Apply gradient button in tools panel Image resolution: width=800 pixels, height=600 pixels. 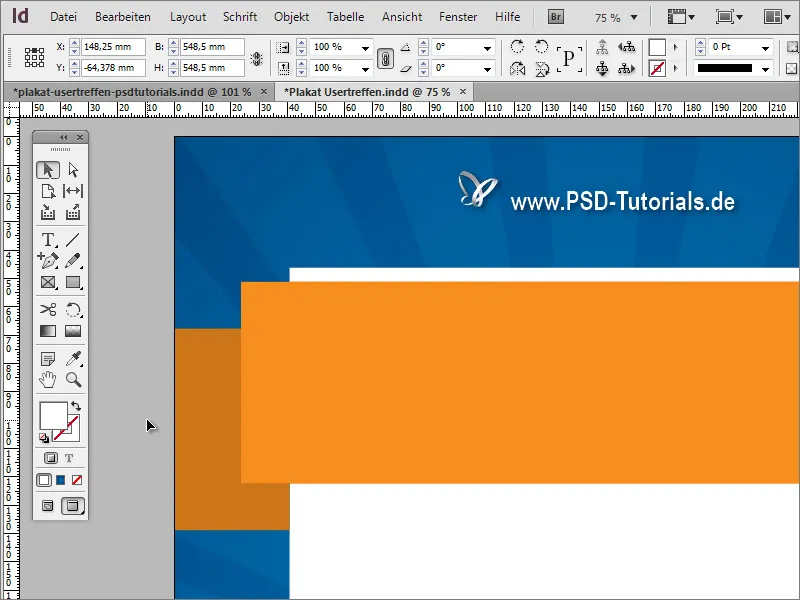[x=61, y=480]
